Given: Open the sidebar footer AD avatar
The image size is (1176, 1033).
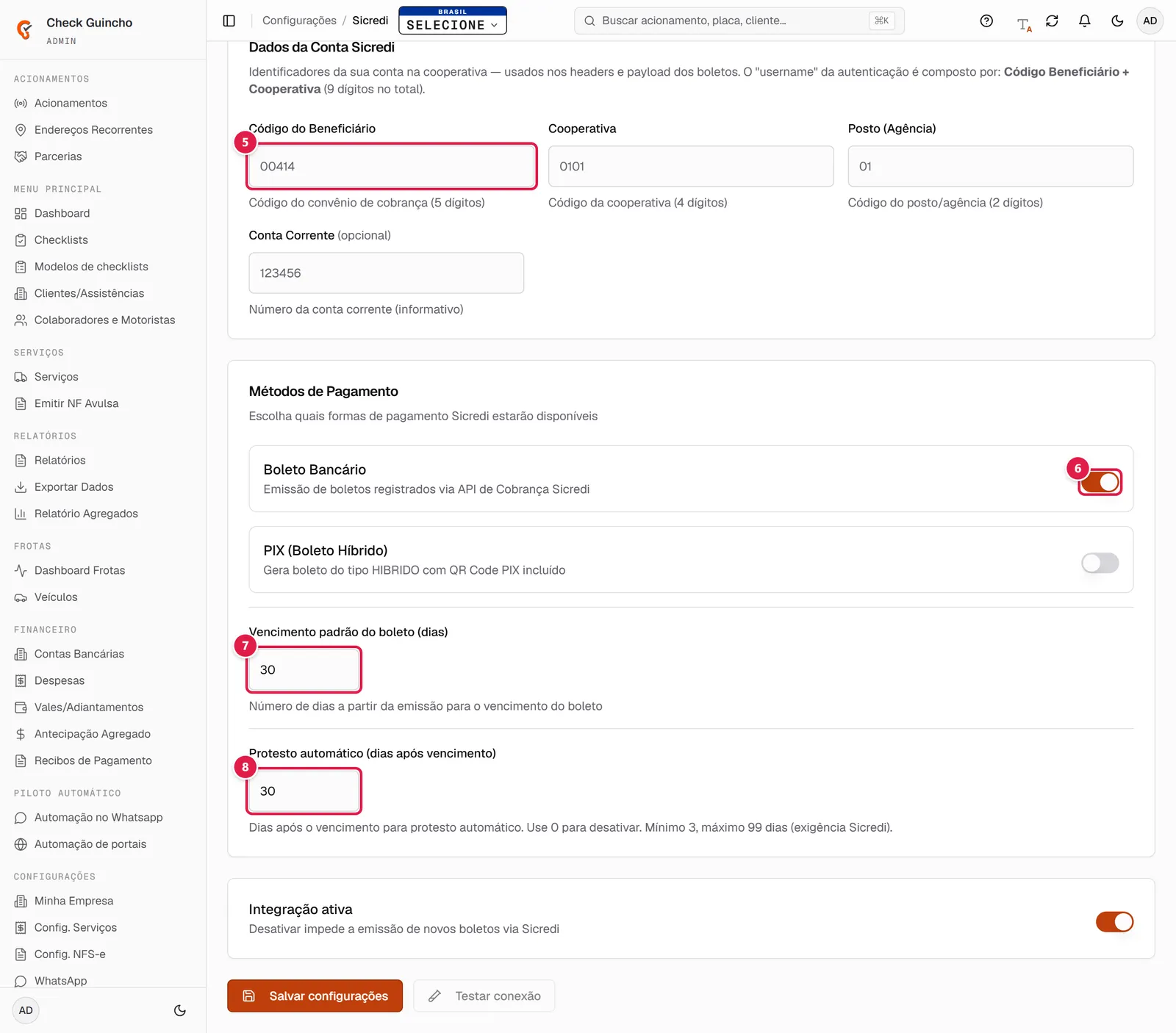Looking at the screenshot, I should [x=26, y=1010].
